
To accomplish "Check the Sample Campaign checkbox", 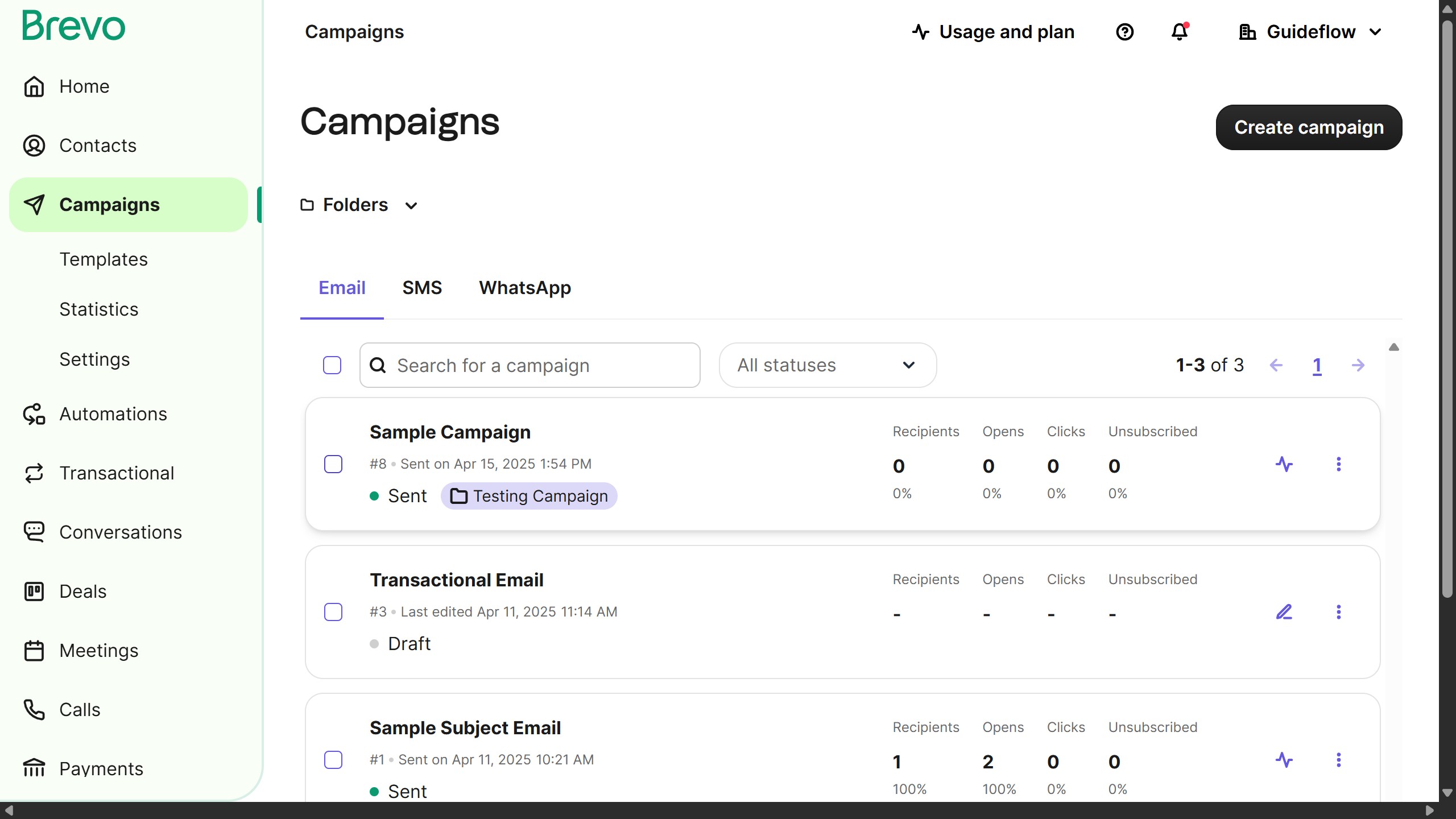I will 333,464.
